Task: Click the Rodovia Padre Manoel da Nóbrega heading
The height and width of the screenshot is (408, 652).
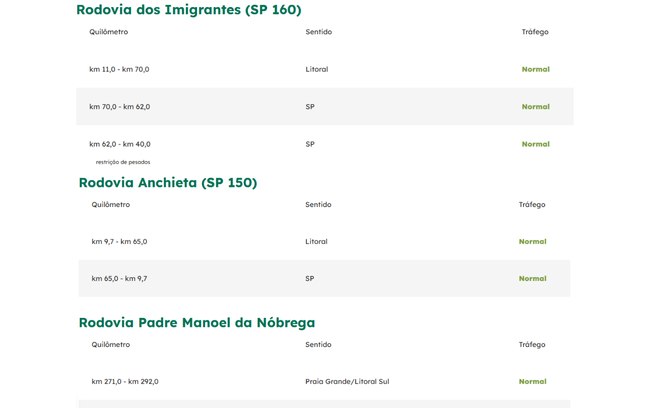Action: click(197, 322)
